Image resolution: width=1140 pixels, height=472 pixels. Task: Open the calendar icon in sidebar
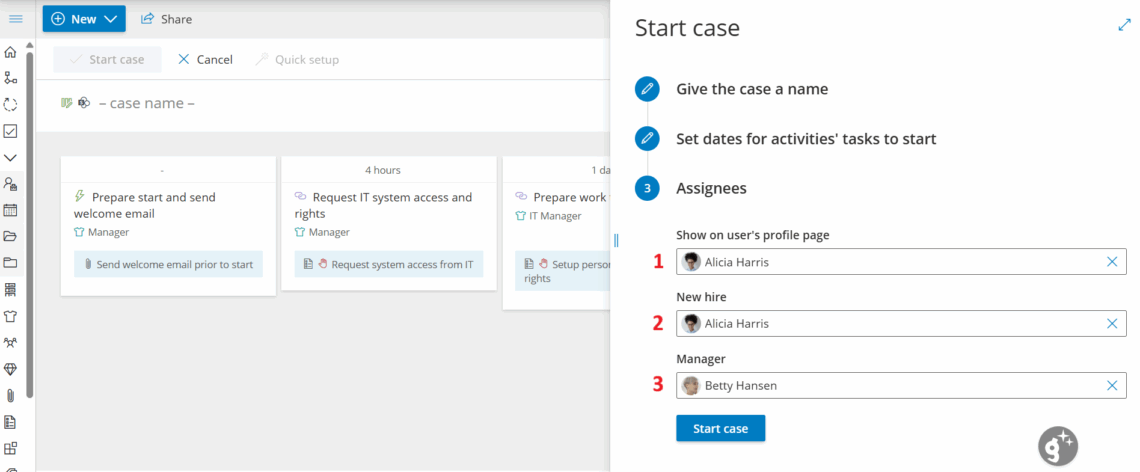click(x=11, y=210)
